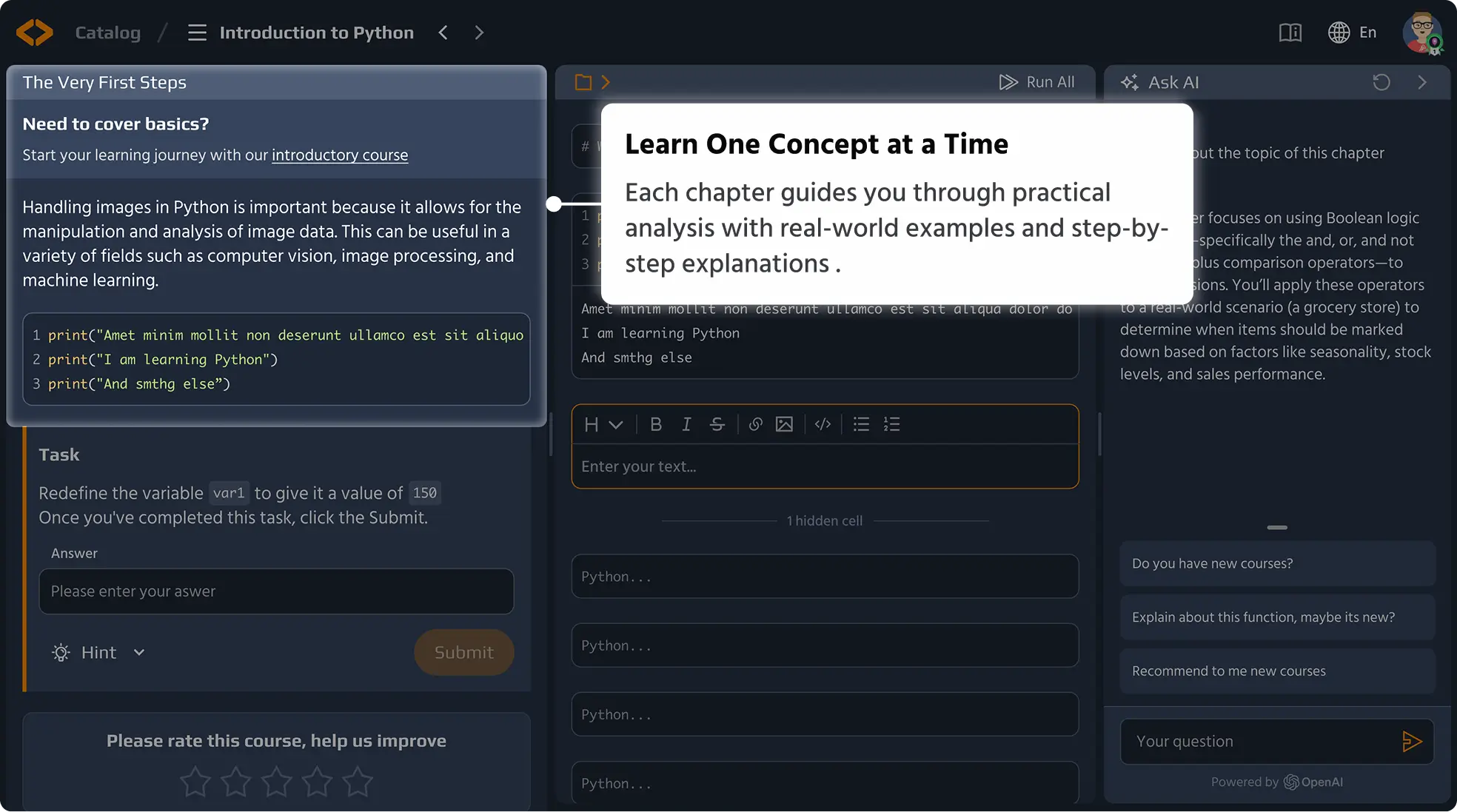Insert an image in the text cell
1457x812 pixels.
[784, 424]
